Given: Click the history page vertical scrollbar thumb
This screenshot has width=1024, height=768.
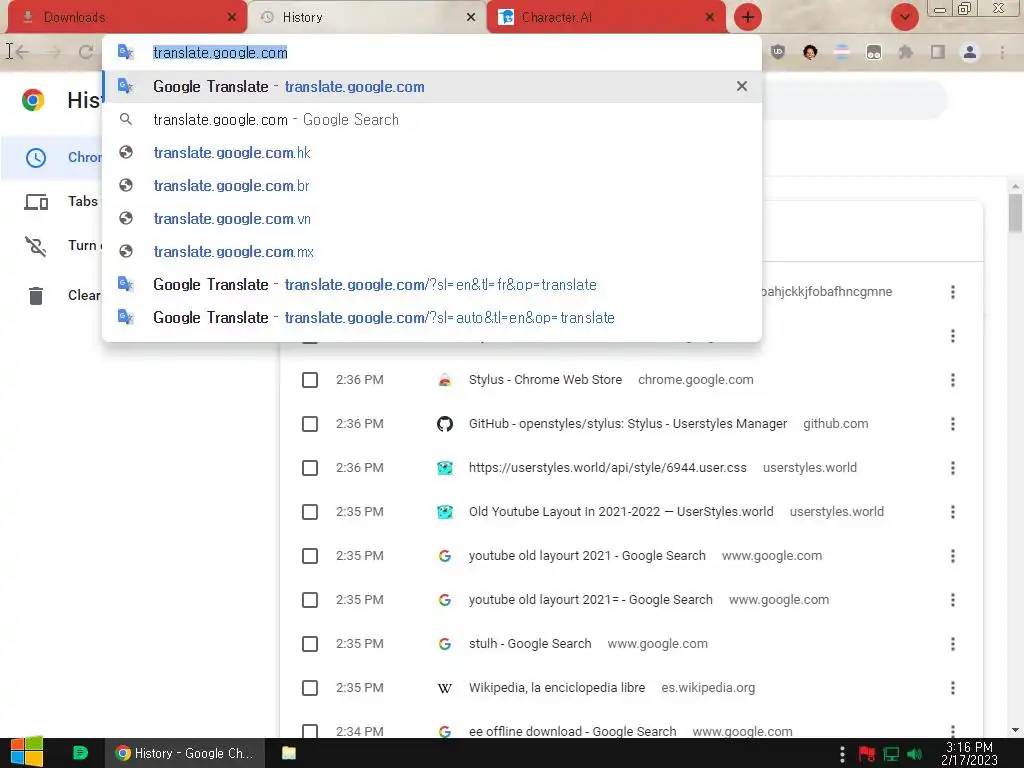Looking at the screenshot, I should click(1015, 213).
